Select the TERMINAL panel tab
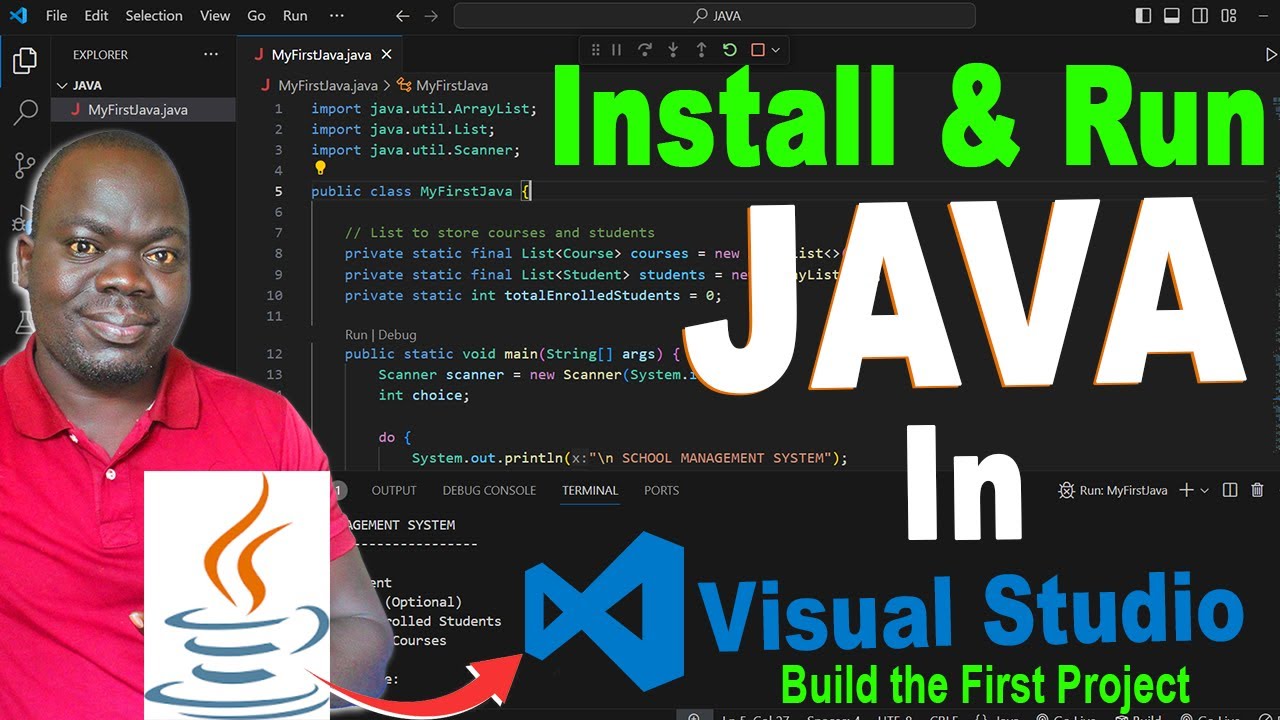The image size is (1280, 720). (590, 490)
